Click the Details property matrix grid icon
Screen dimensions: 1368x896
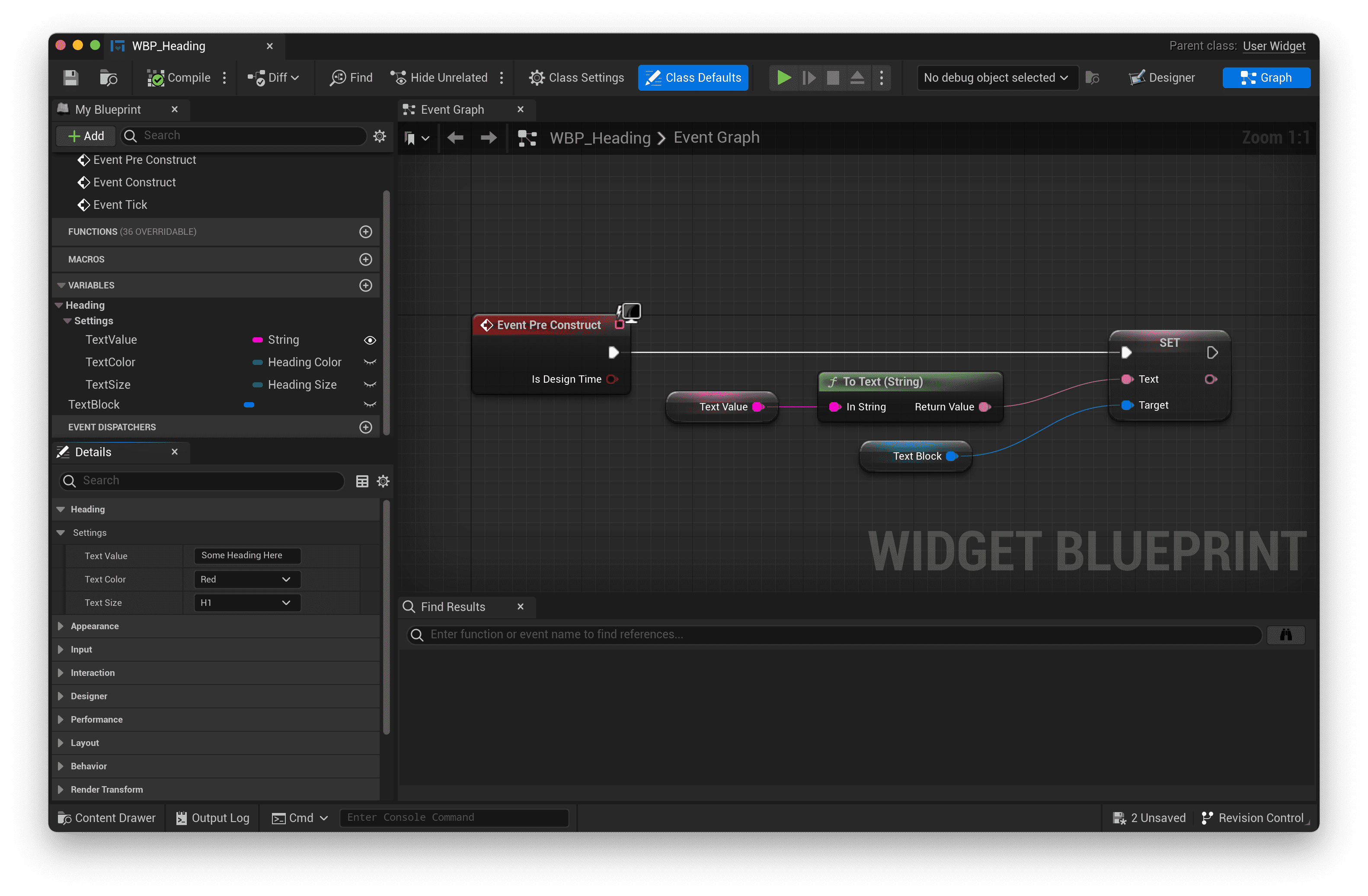[361, 481]
